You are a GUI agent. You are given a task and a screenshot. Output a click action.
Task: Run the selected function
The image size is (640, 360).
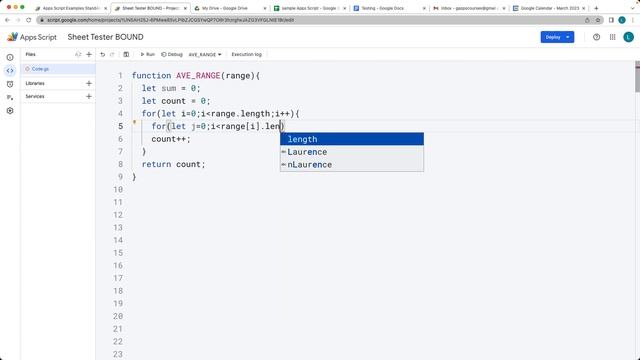pos(147,54)
